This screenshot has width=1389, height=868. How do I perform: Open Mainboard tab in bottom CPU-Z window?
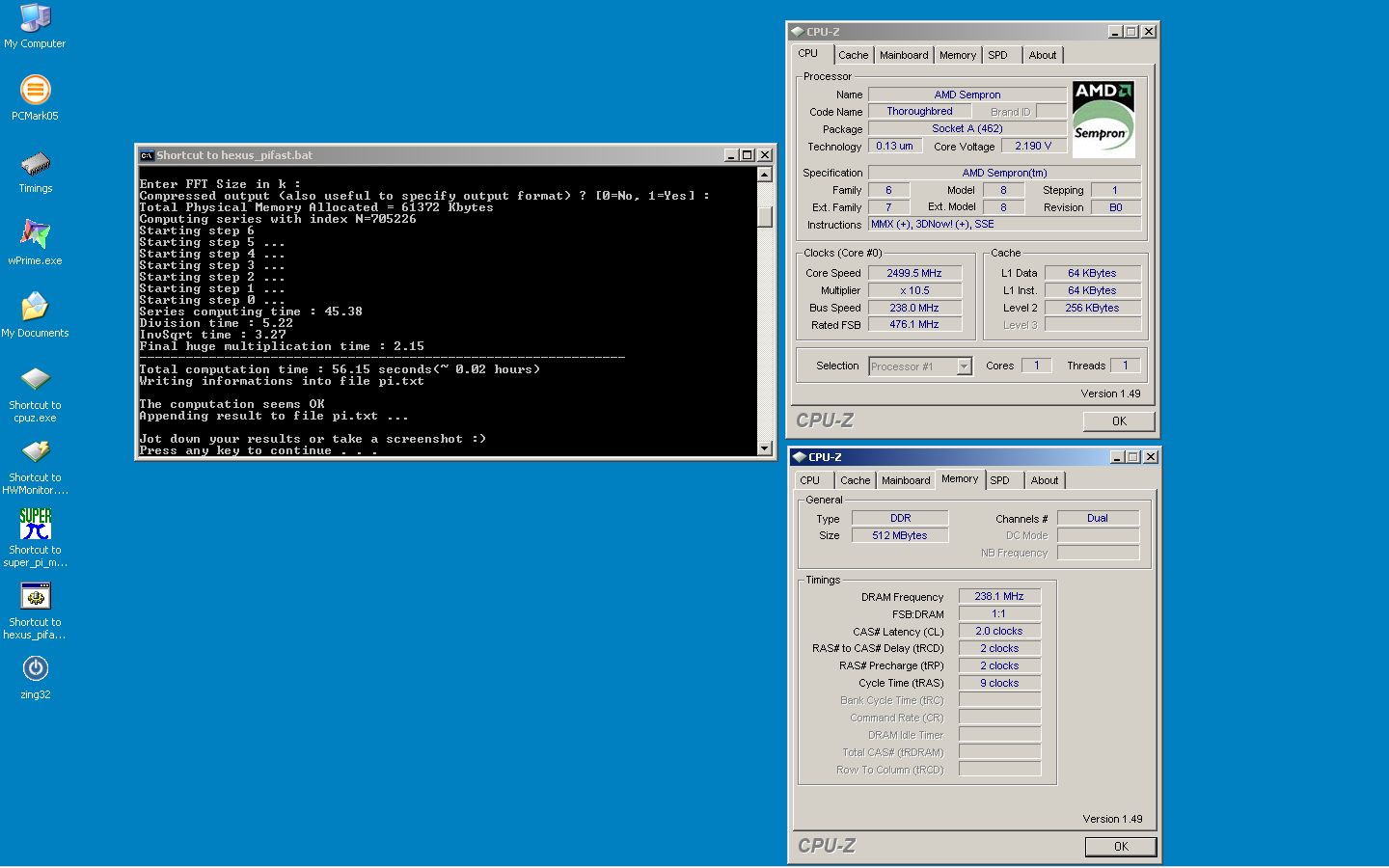point(906,480)
